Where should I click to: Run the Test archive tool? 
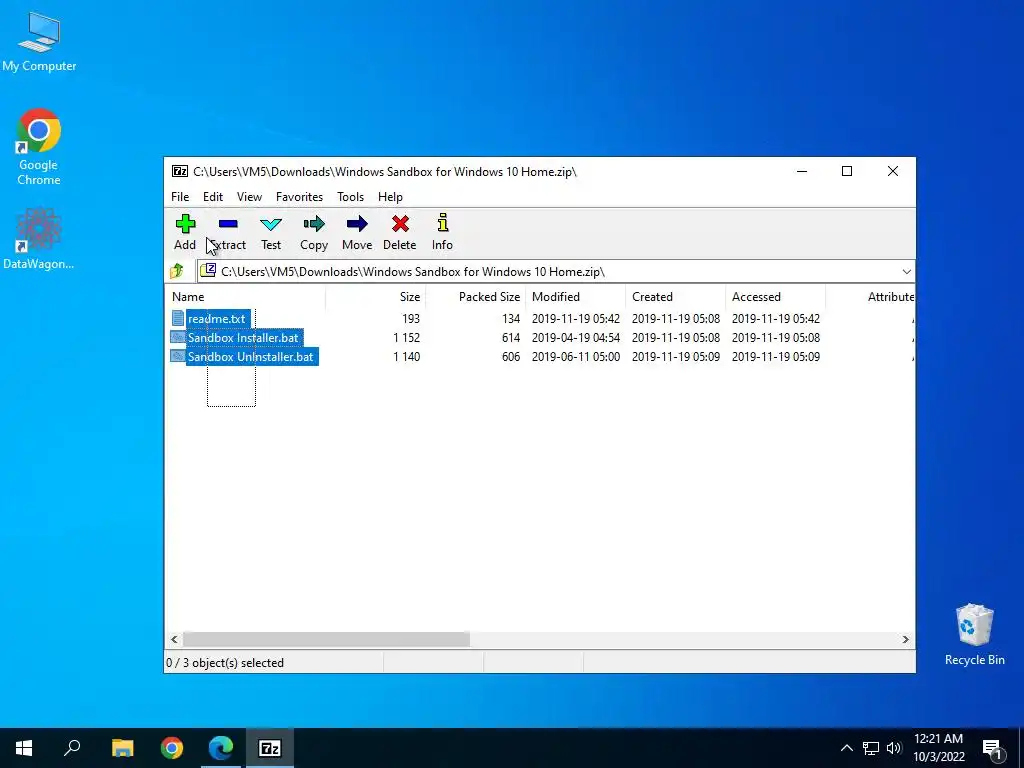tap(271, 232)
